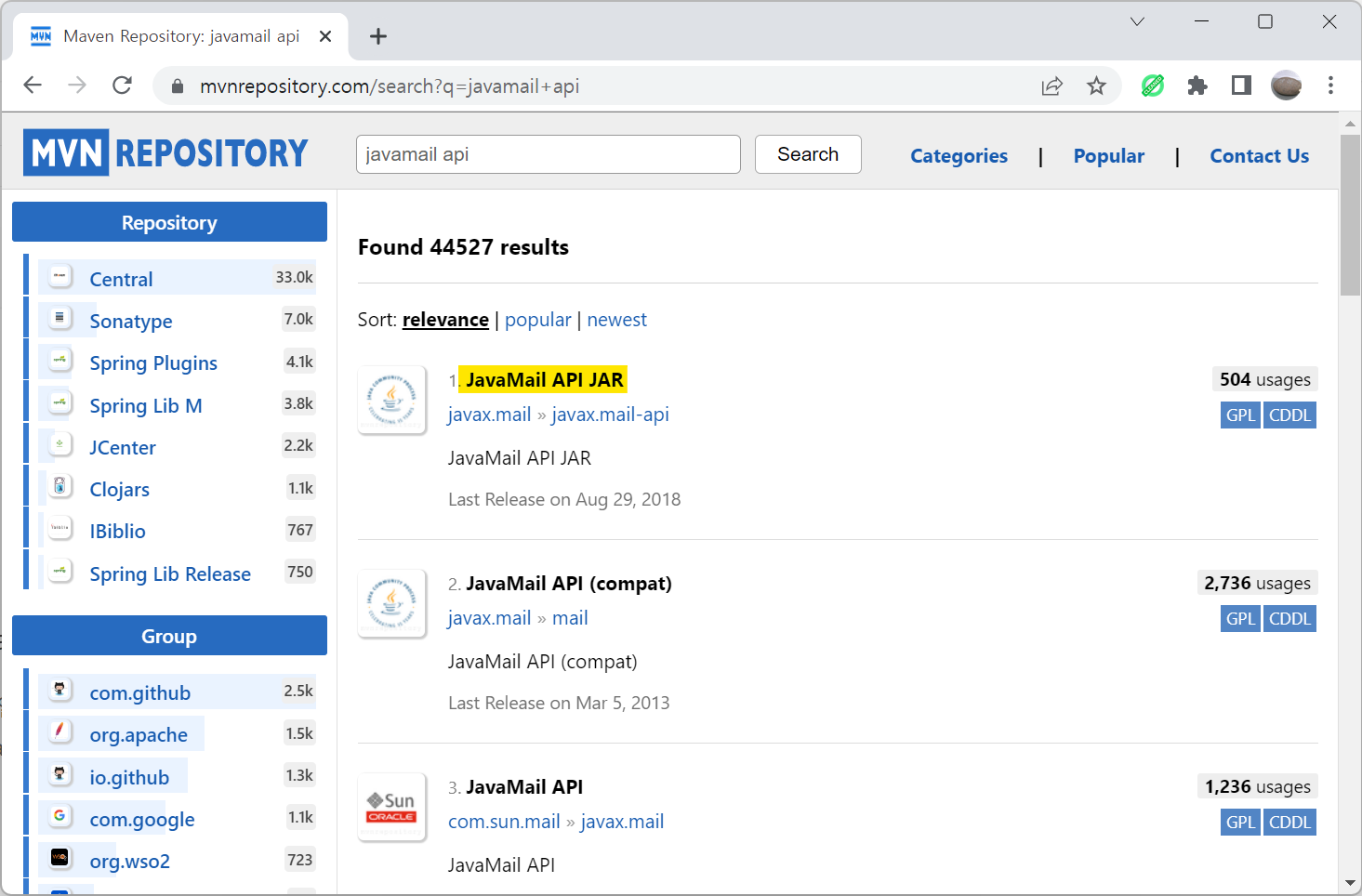Open the Contact Us menu link

click(1259, 156)
